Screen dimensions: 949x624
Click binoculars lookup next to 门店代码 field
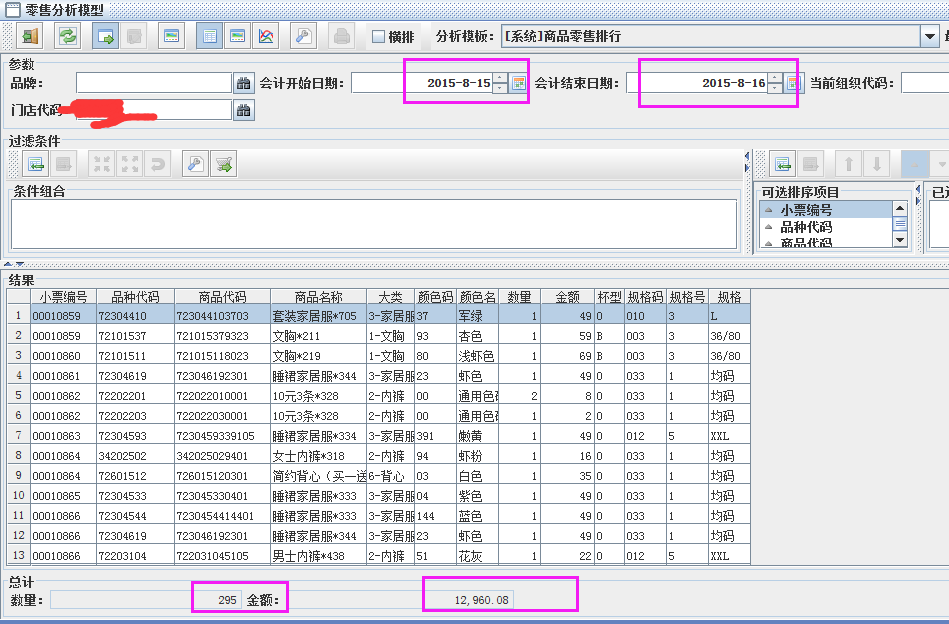point(243,110)
